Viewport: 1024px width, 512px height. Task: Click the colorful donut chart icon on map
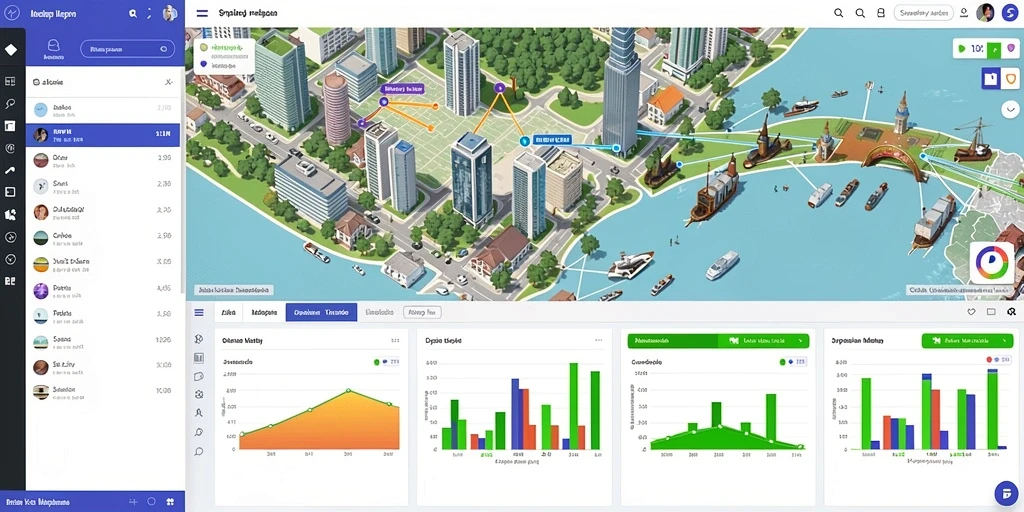992,263
